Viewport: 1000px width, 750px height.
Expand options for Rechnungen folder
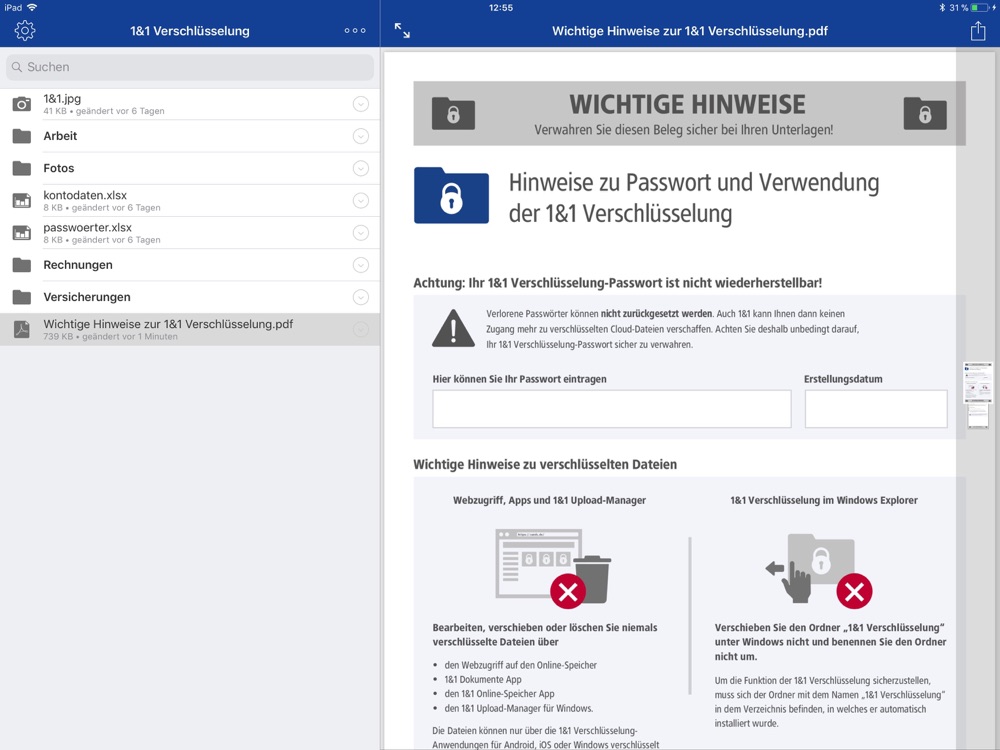tap(360, 265)
